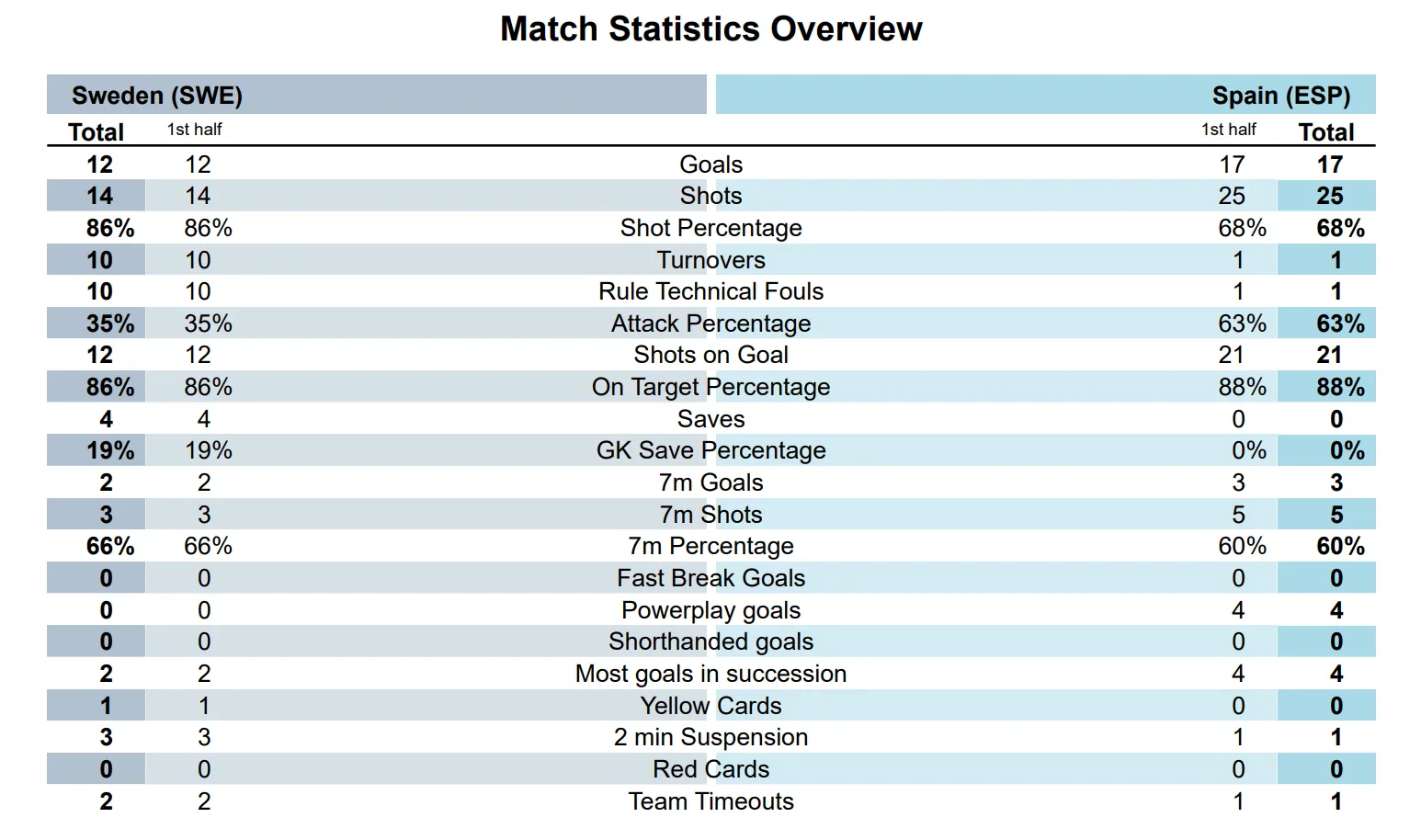
Task: Select the Turnovers row label
Action: [710, 260]
